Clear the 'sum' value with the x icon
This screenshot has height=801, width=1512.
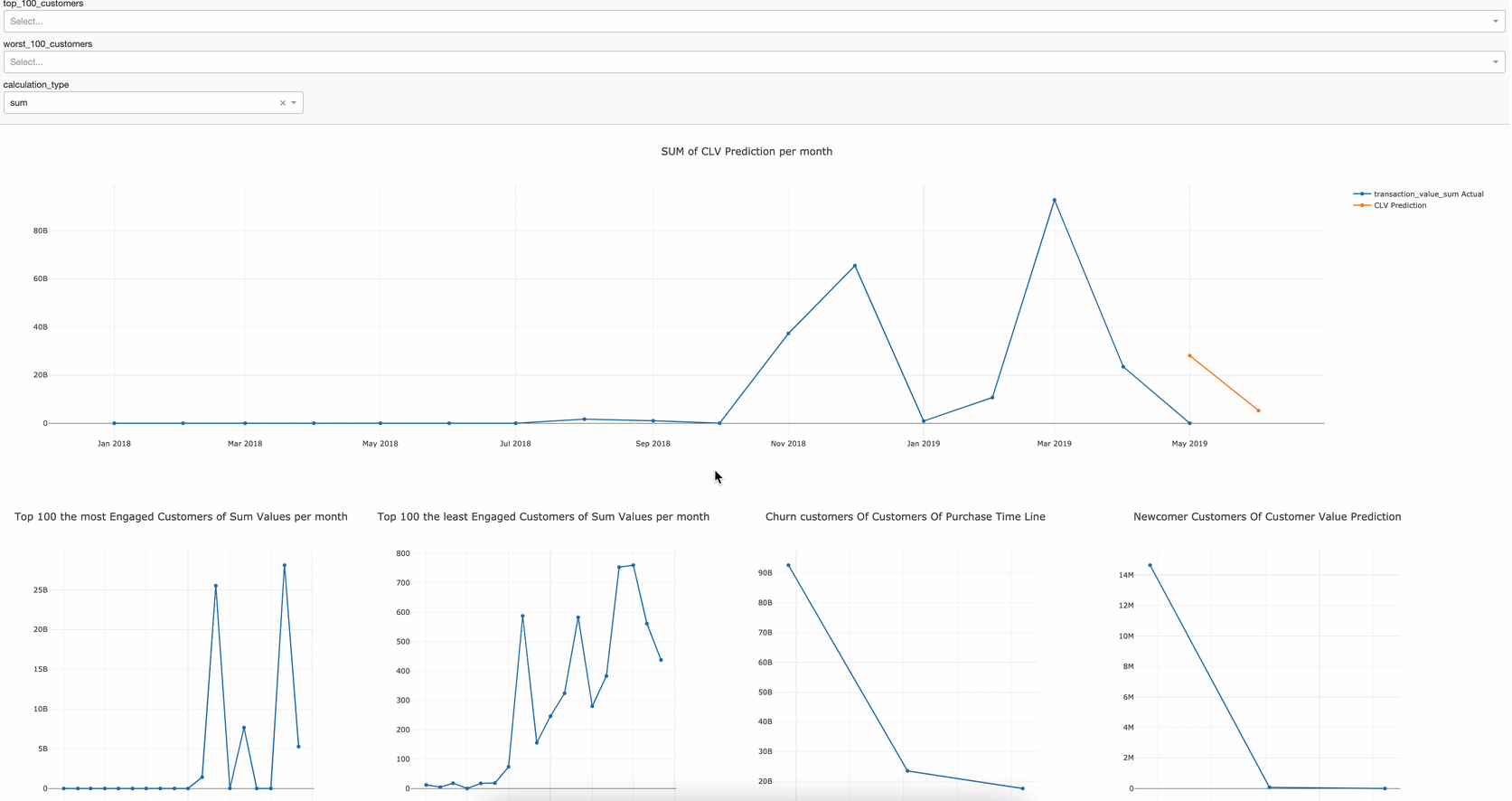283,103
